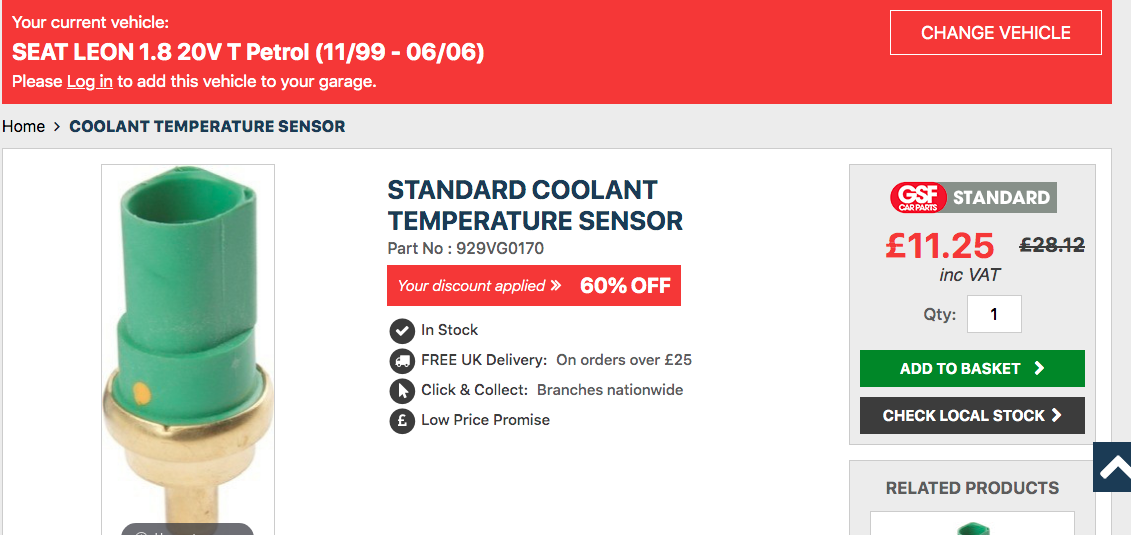Click the GSF Car Parts logo
The height and width of the screenshot is (535, 1131).
click(917, 197)
